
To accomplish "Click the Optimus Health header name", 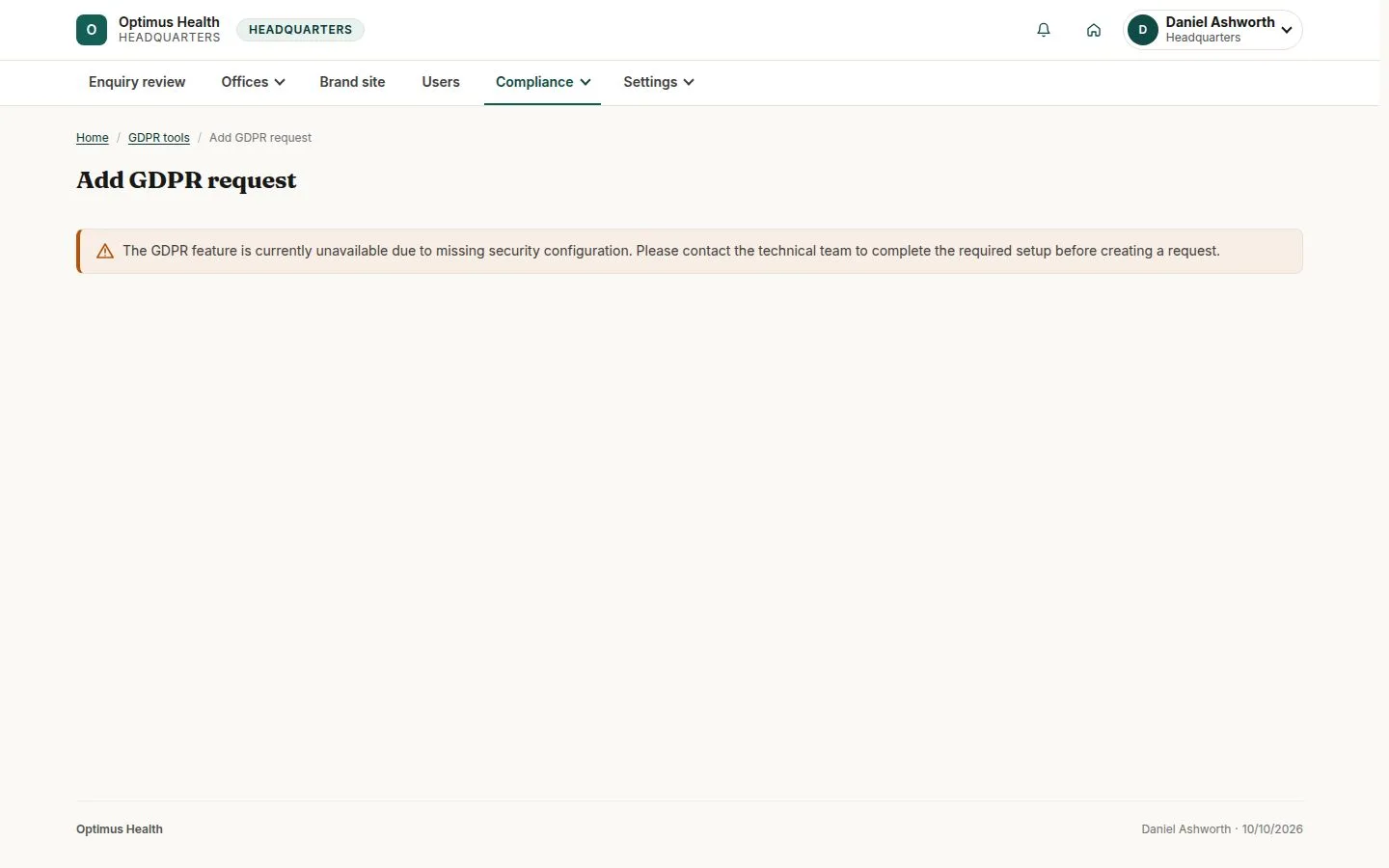I will (x=169, y=22).
